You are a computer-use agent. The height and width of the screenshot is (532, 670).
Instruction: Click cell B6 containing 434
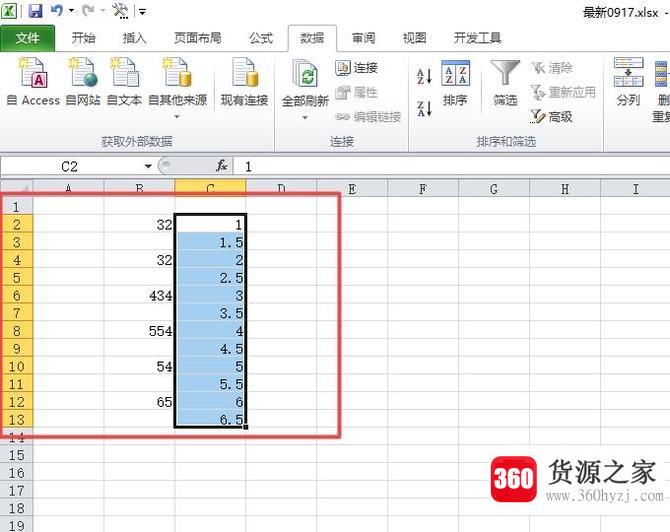(x=139, y=295)
